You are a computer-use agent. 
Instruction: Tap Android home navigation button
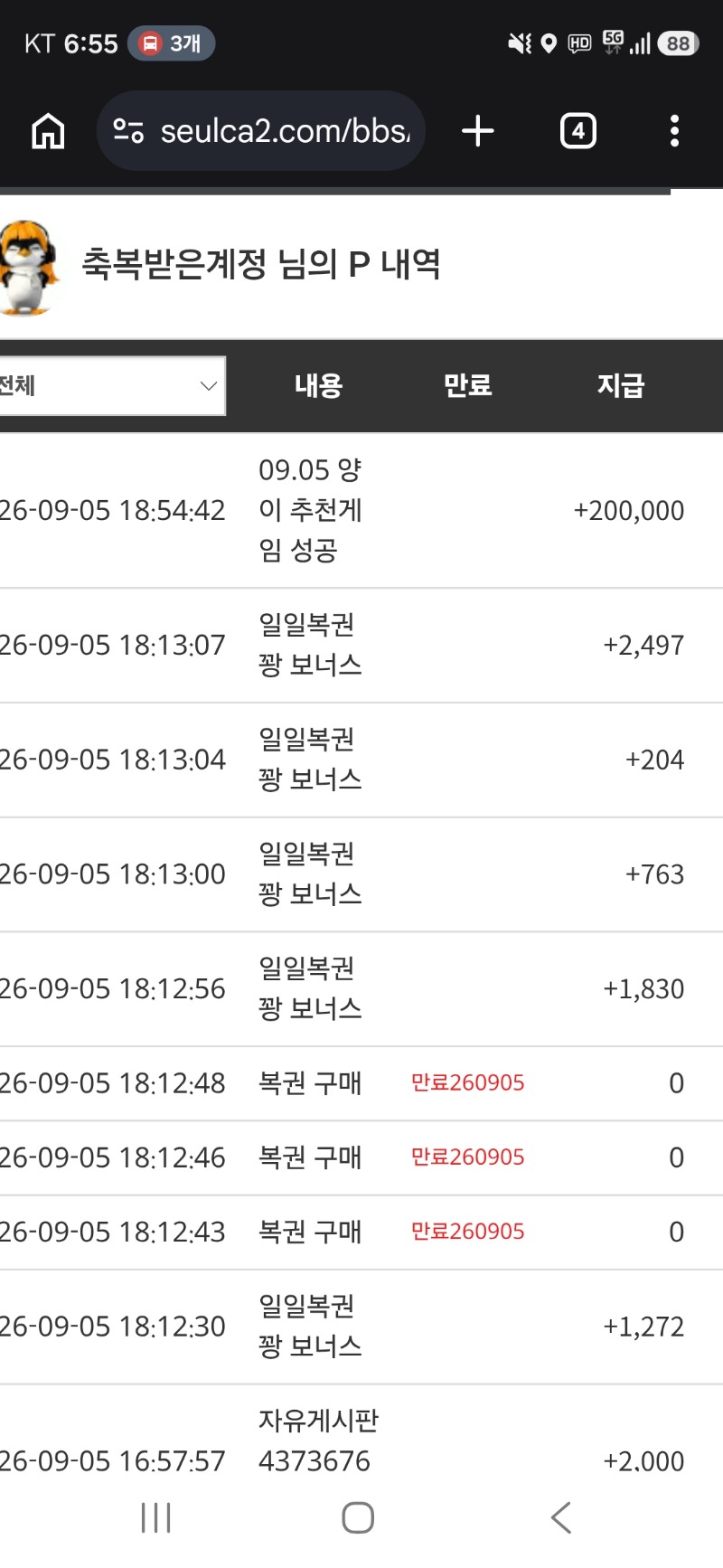358,1517
